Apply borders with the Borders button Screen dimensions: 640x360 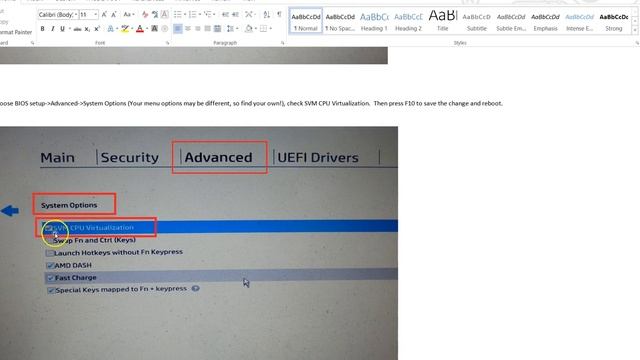click(263, 29)
